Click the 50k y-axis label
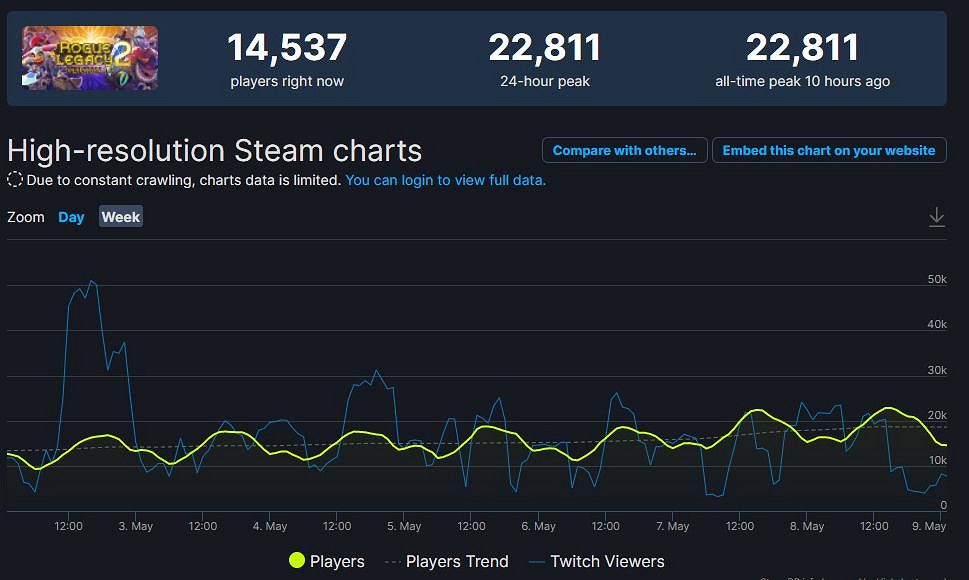 pyautogui.click(x=936, y=279)
